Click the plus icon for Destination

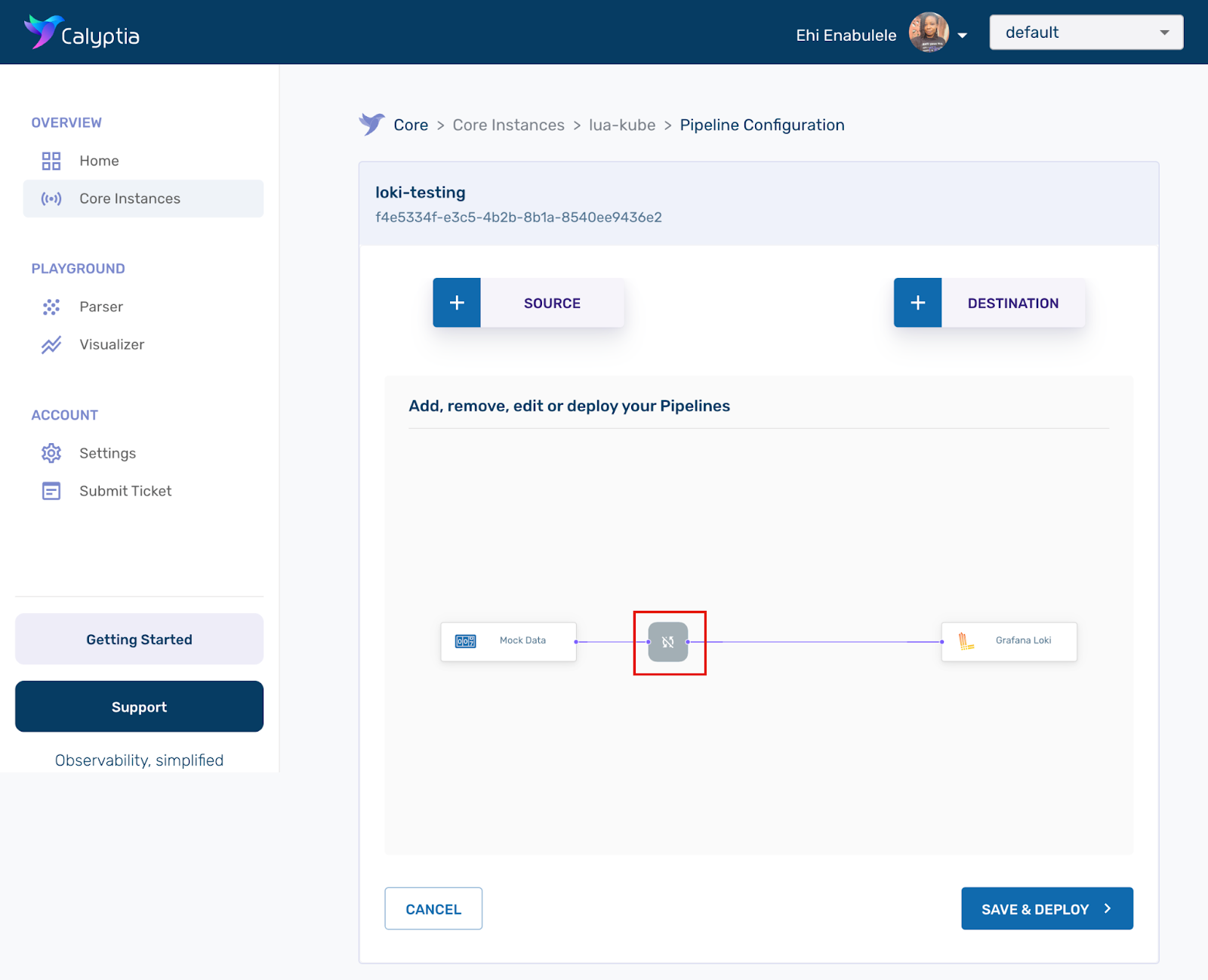918,303
